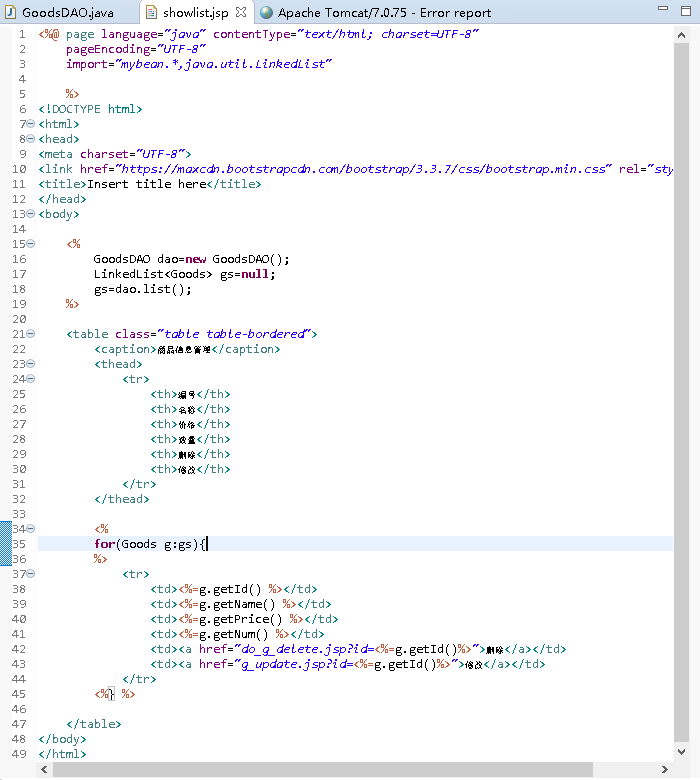
Task: Click the vertical scrollbar thumb
Action: [682, 393]
